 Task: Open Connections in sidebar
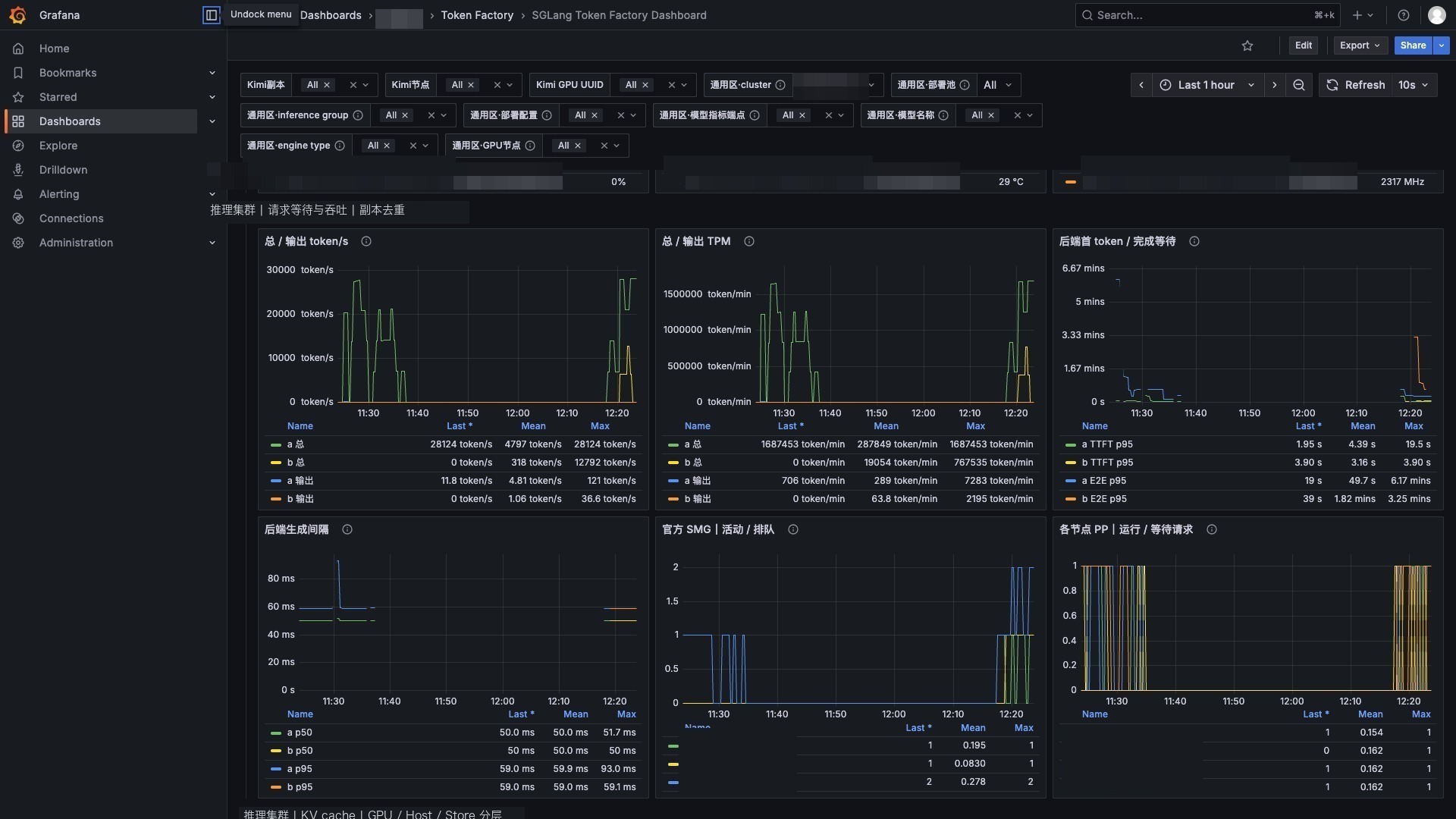click(71, 218)
